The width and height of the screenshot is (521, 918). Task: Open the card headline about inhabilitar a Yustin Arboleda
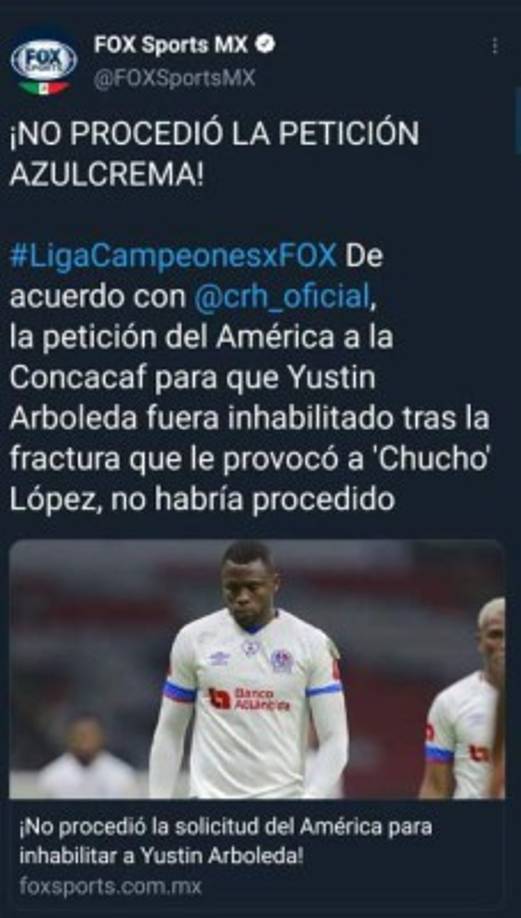coord(225,842)
